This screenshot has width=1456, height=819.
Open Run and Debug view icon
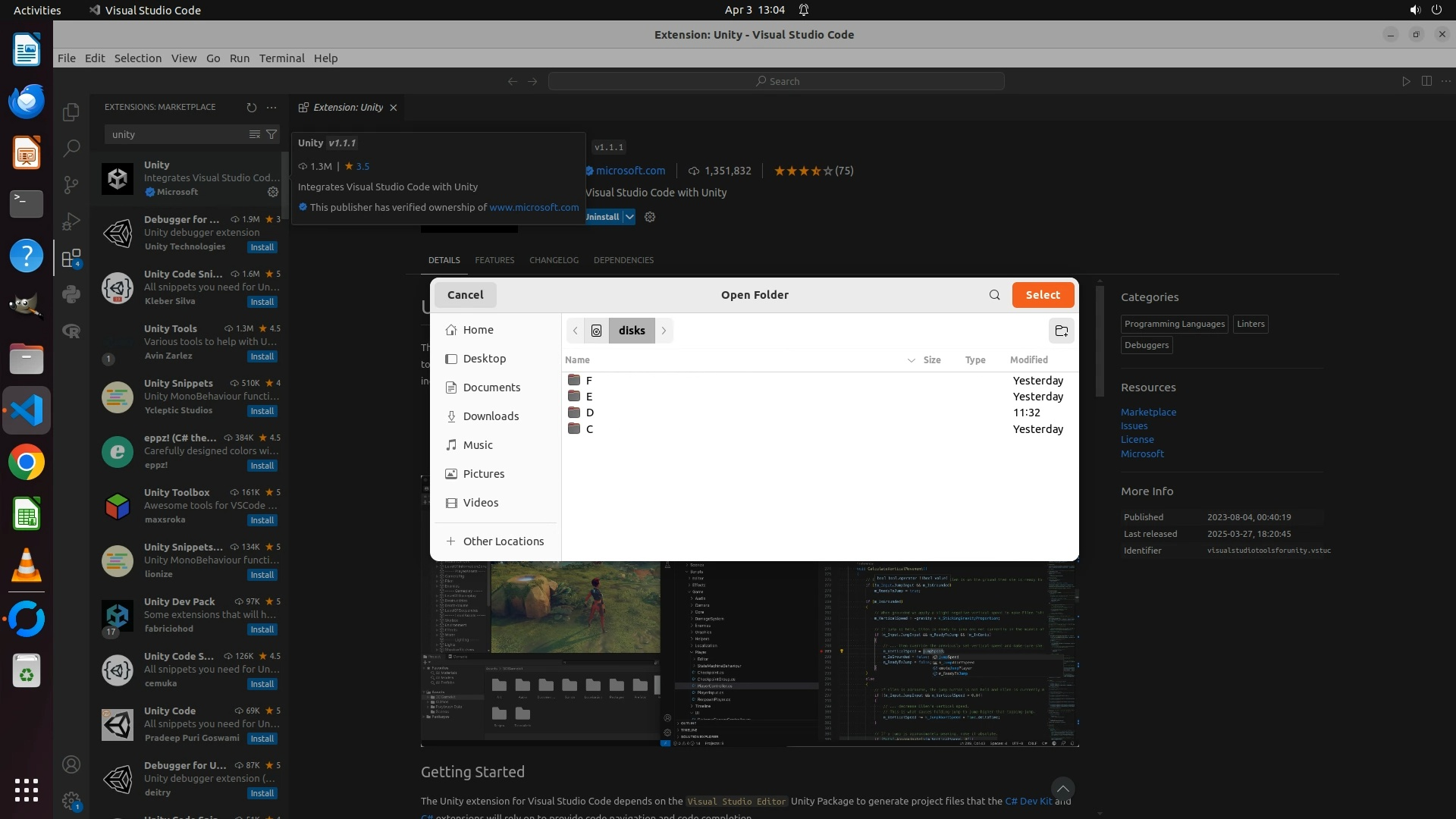pos(71,221)
